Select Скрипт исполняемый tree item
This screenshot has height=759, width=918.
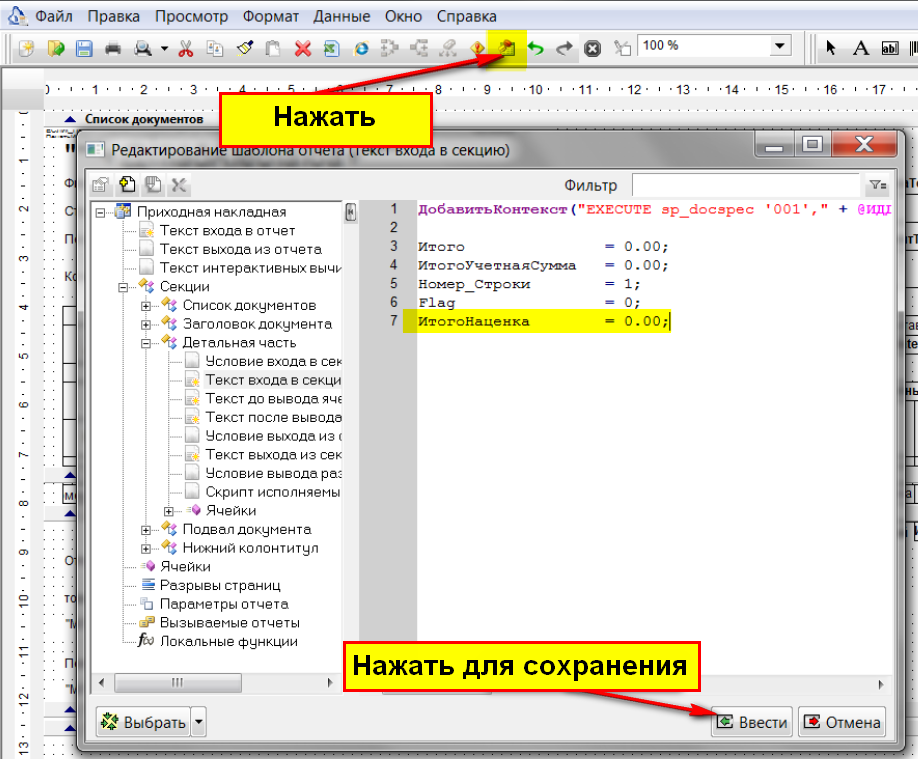pos(273,493)
